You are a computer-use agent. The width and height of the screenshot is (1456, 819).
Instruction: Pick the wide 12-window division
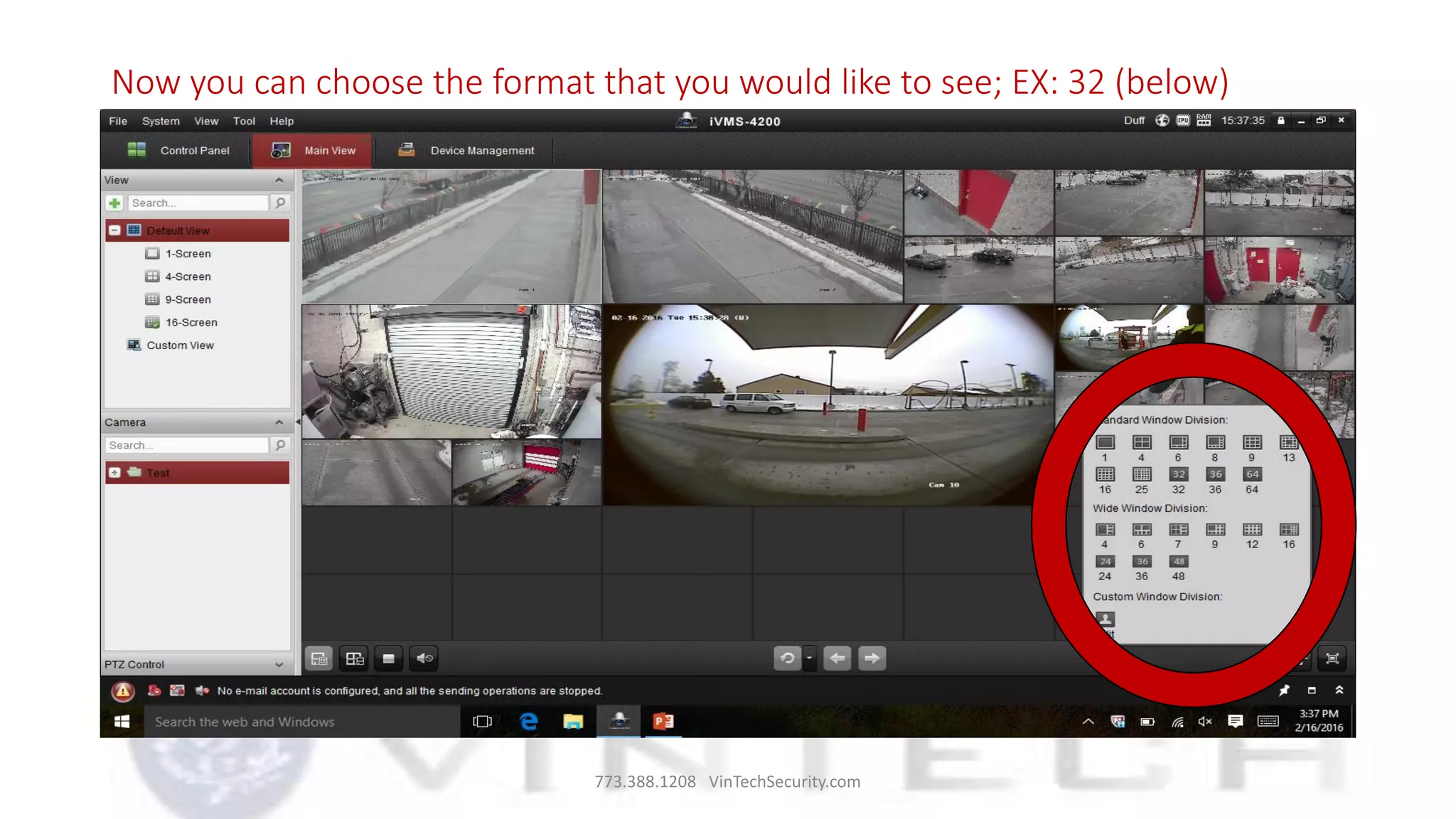click(x=1252, y=530)
